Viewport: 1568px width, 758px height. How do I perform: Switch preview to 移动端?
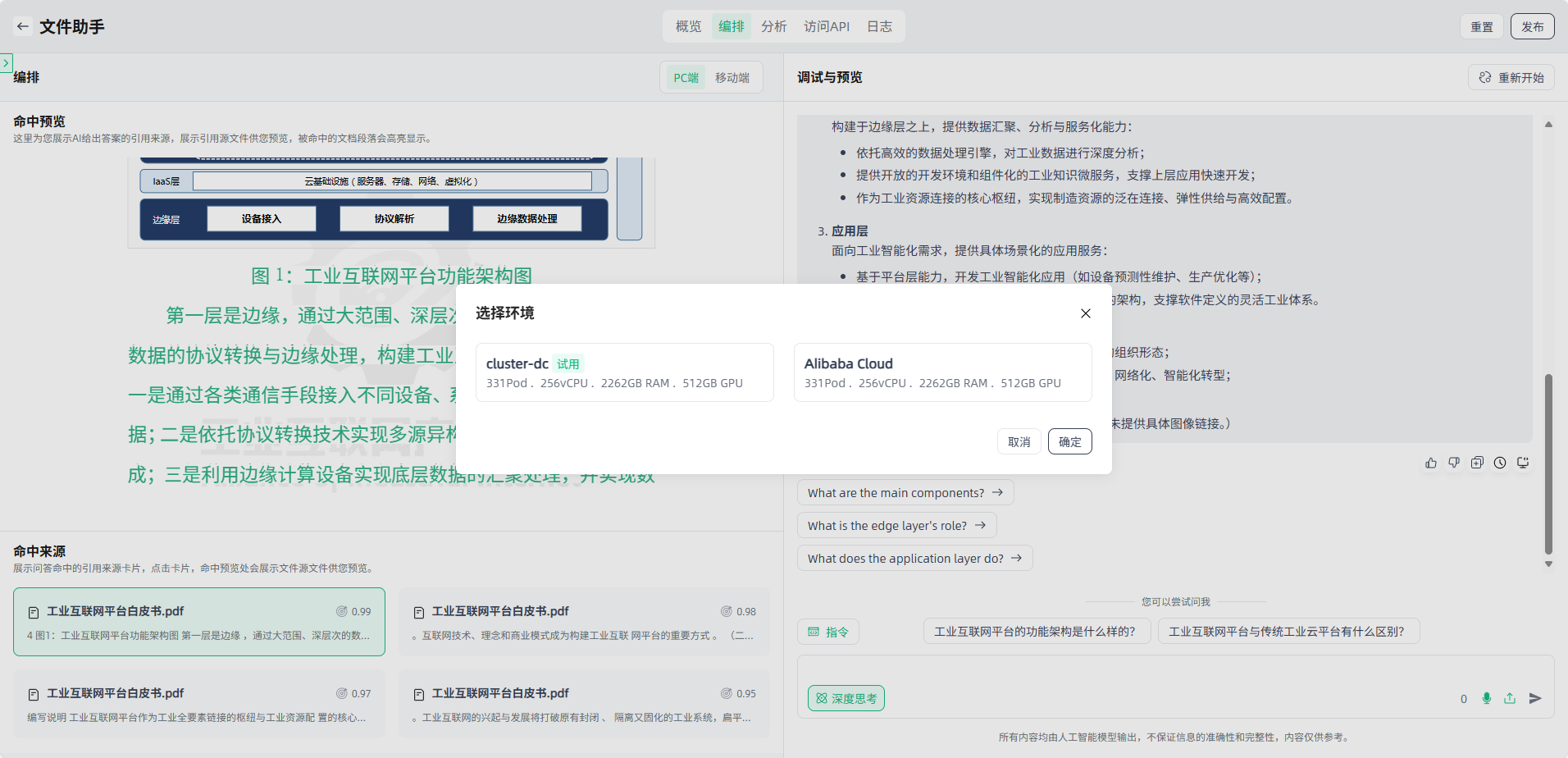pos(732,78)
